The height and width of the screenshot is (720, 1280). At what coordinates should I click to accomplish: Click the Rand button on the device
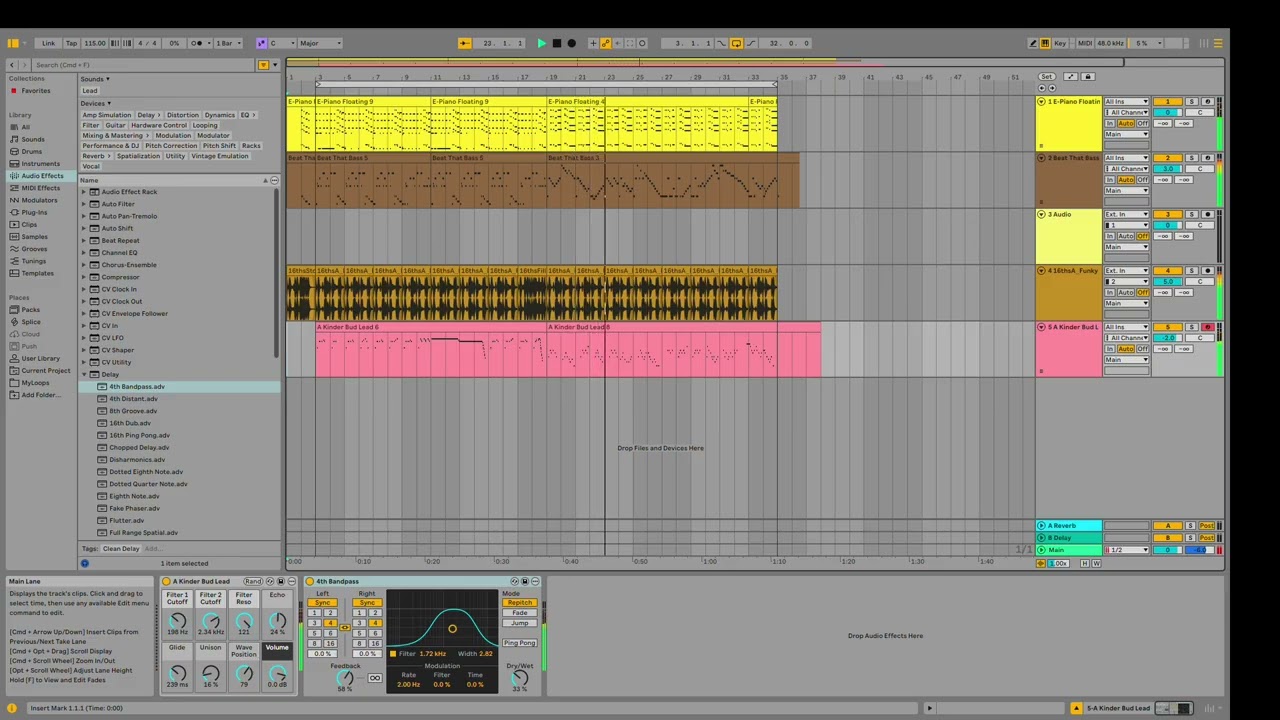[x=253, y=581]
